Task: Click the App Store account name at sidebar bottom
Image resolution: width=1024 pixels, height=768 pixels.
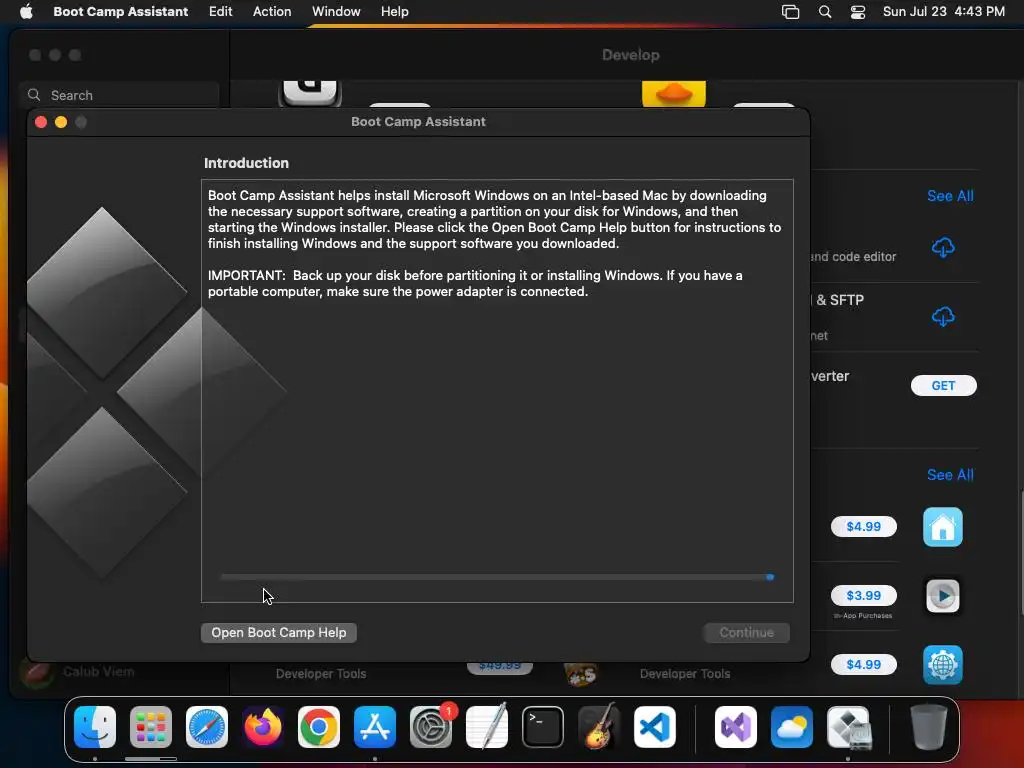Action: tap(99, 671)
